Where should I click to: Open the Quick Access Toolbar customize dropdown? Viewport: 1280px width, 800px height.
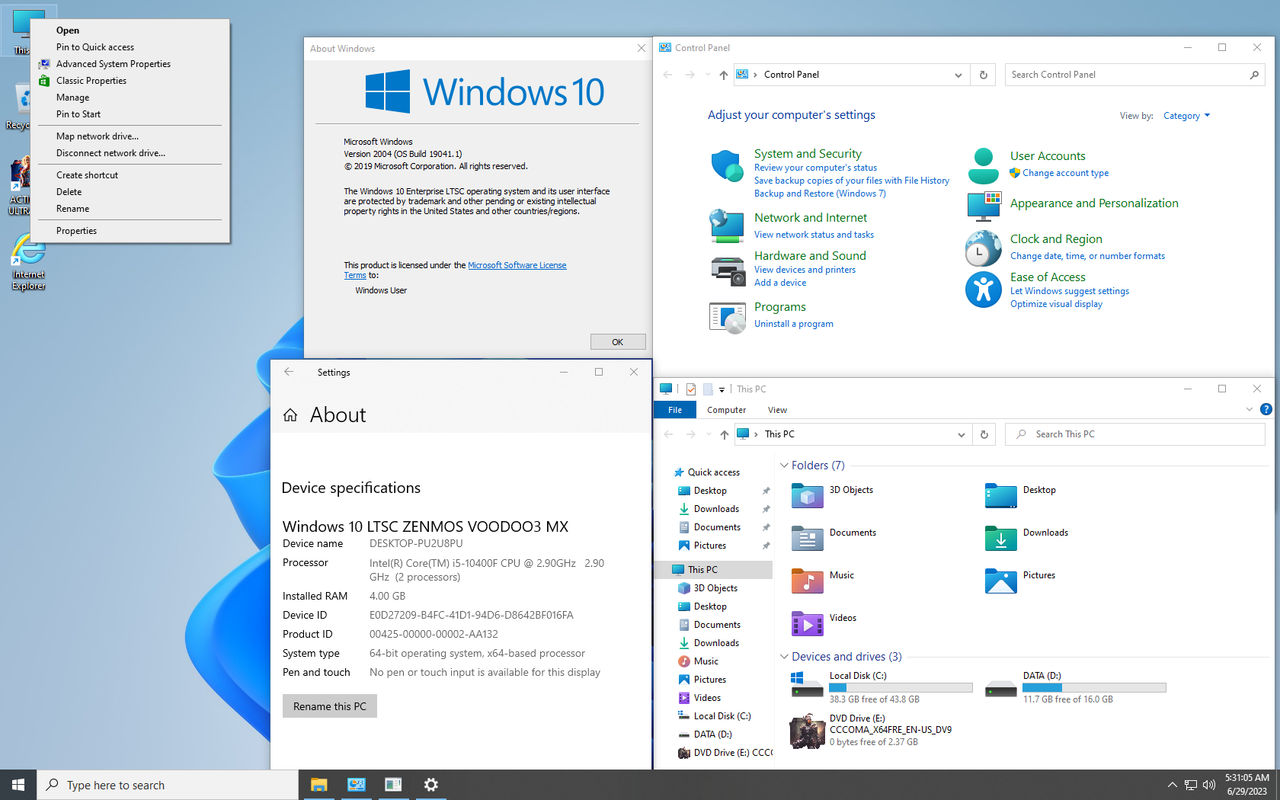pyautogui.click(x=722, y=389)
